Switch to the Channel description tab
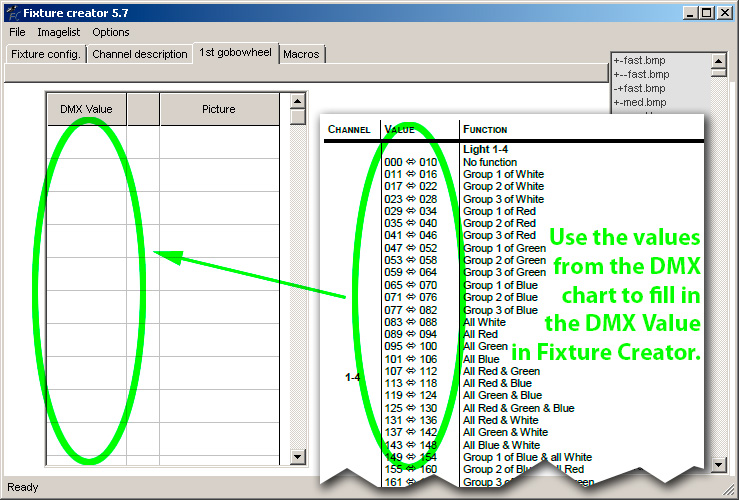The height and width of the screenshot is (500, 739). click(x=140, y=54)
